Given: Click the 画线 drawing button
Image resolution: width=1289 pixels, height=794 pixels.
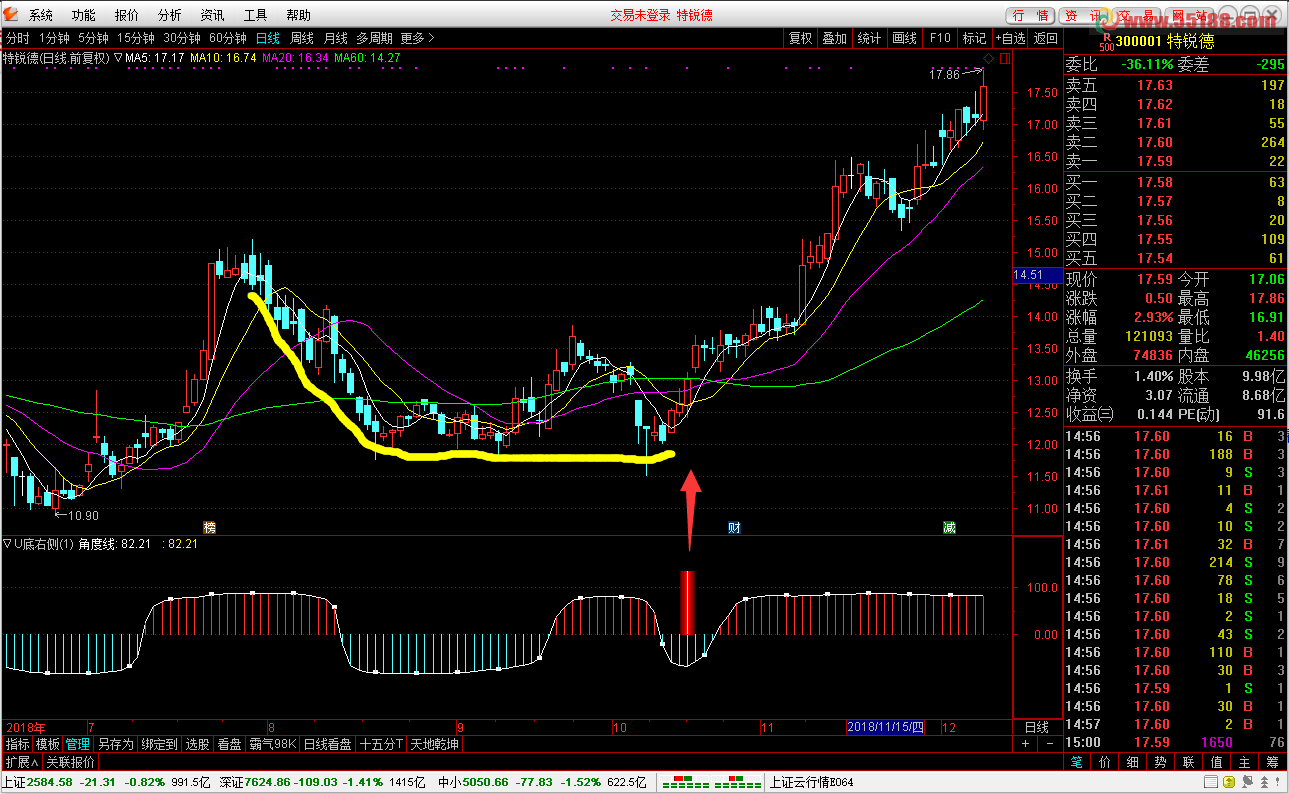Looking at the screenshot, I should point(904,38).
